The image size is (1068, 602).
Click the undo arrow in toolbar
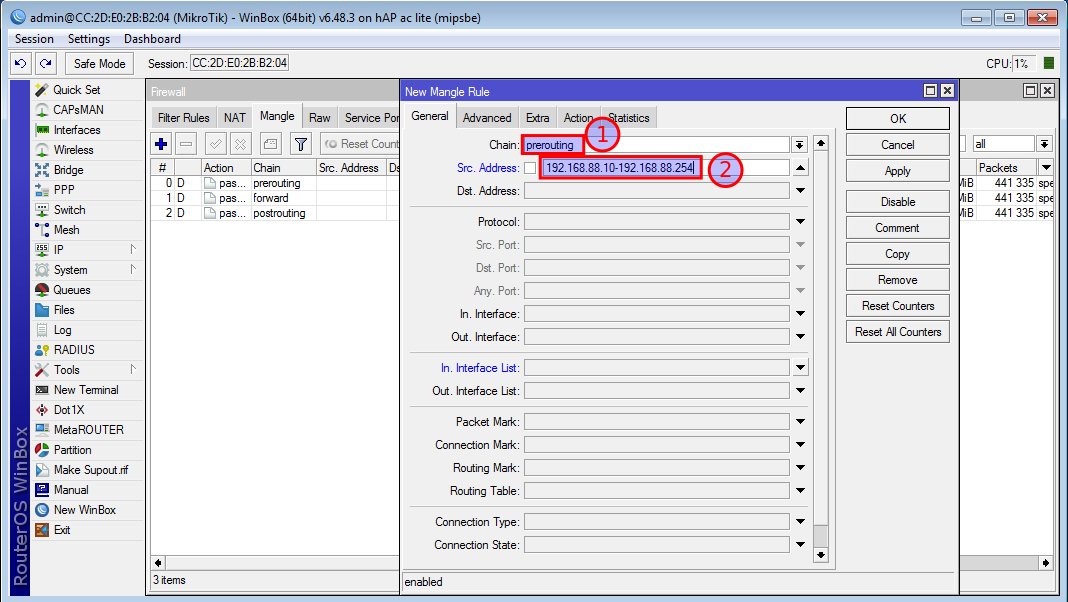[20, 63]
